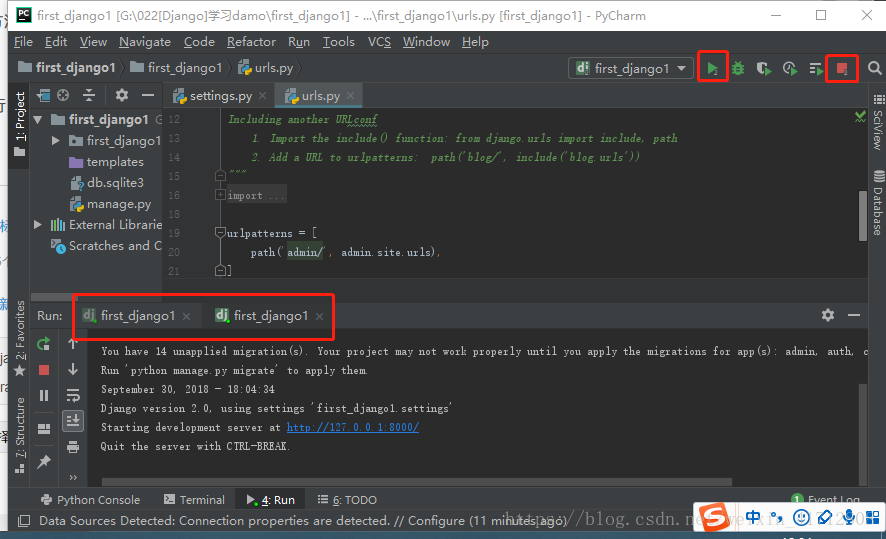886x539 pixels.
Task: Rerun the server with the green rerun icon
Action: [44, 344]
